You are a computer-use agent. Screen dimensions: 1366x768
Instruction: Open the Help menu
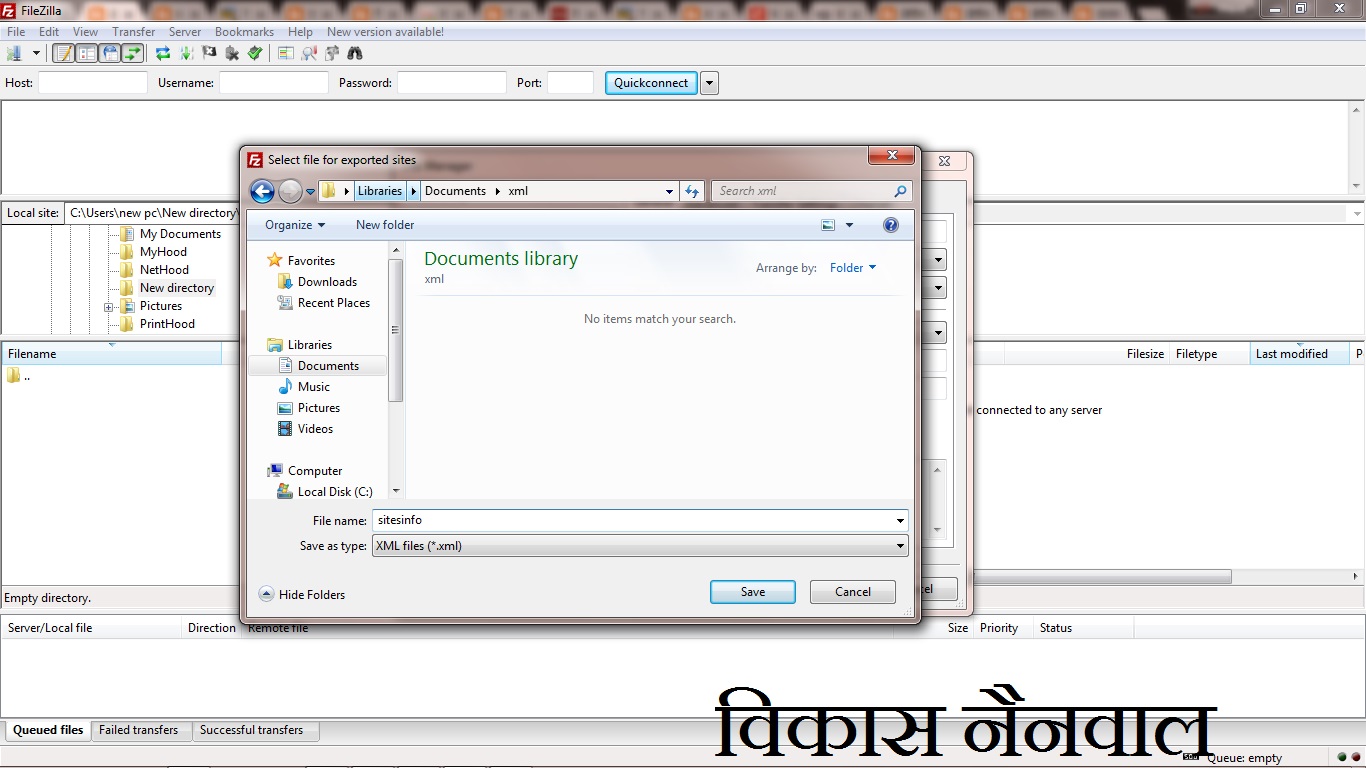tap(300, 32)
